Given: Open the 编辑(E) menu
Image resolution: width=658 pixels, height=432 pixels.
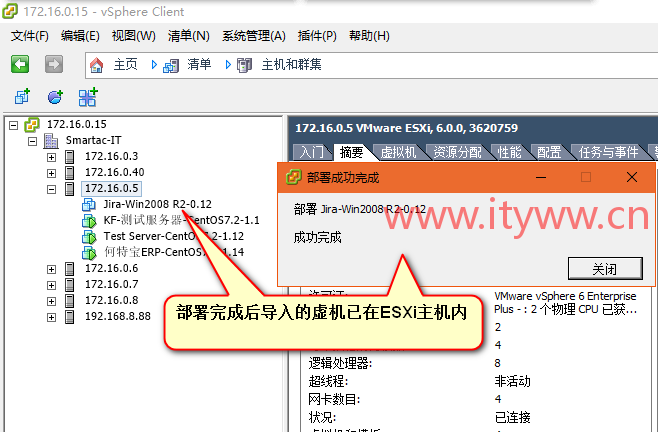Looking at the screenshot, I should pyautogui.click(x=80, y=36).
